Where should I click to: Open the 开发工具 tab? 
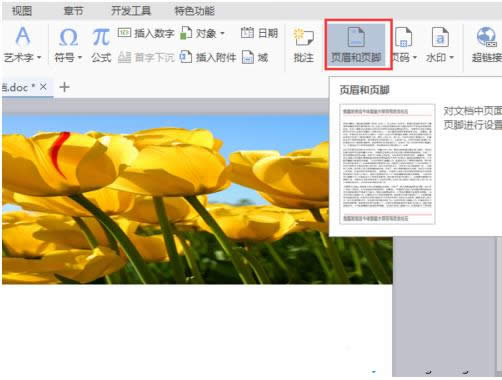point(131,11)
